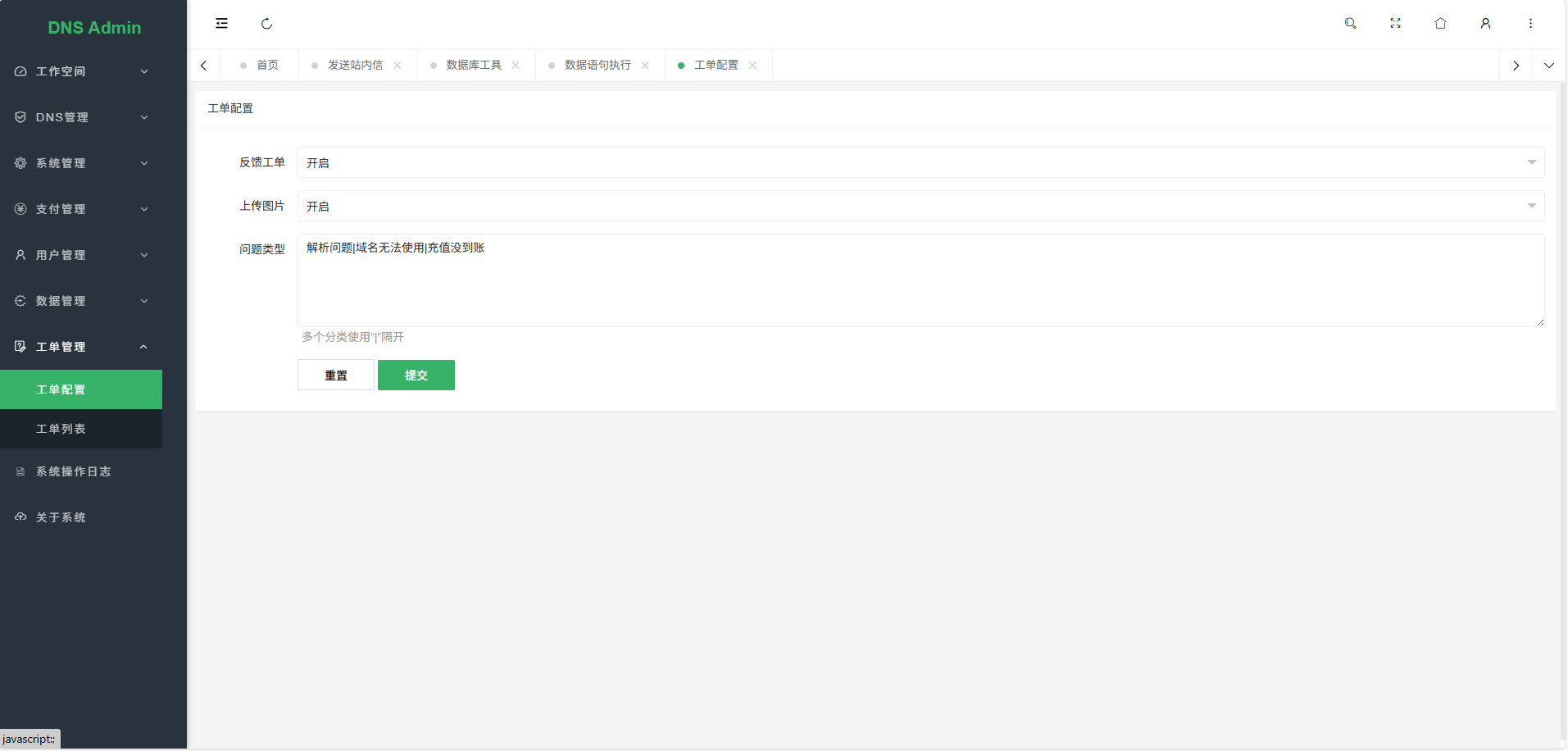Open the 上传图片 dropdown
Image resolution: width=1568 pixels, height=751 pixels.
tap(920, 206)
